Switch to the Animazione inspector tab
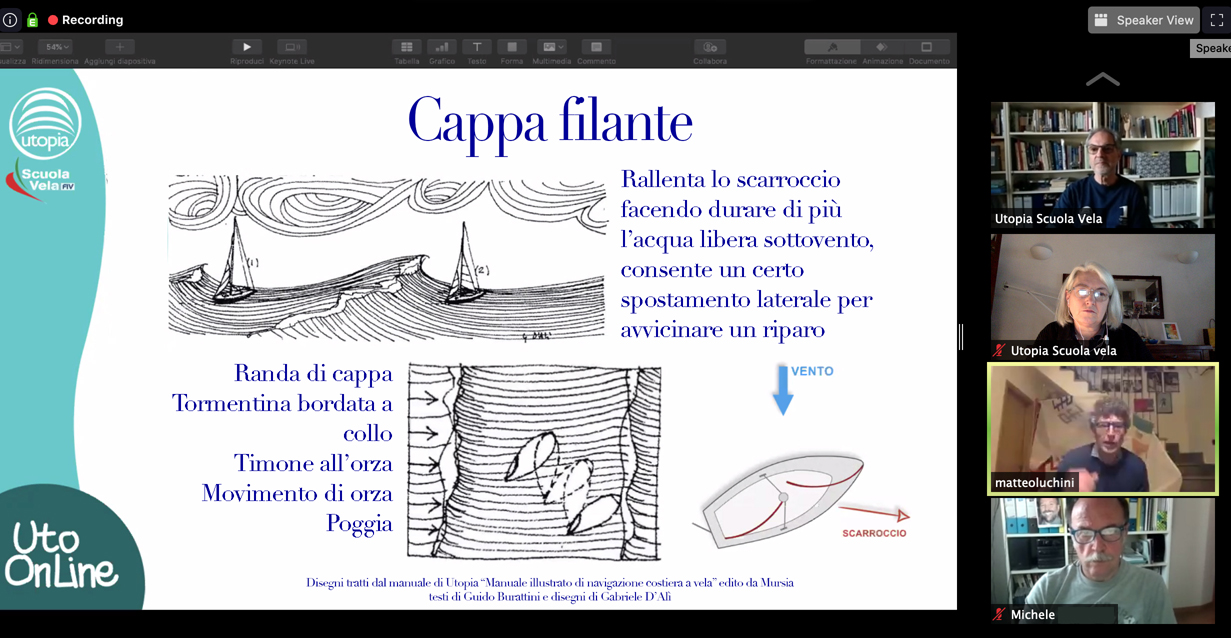 (882, 47)
